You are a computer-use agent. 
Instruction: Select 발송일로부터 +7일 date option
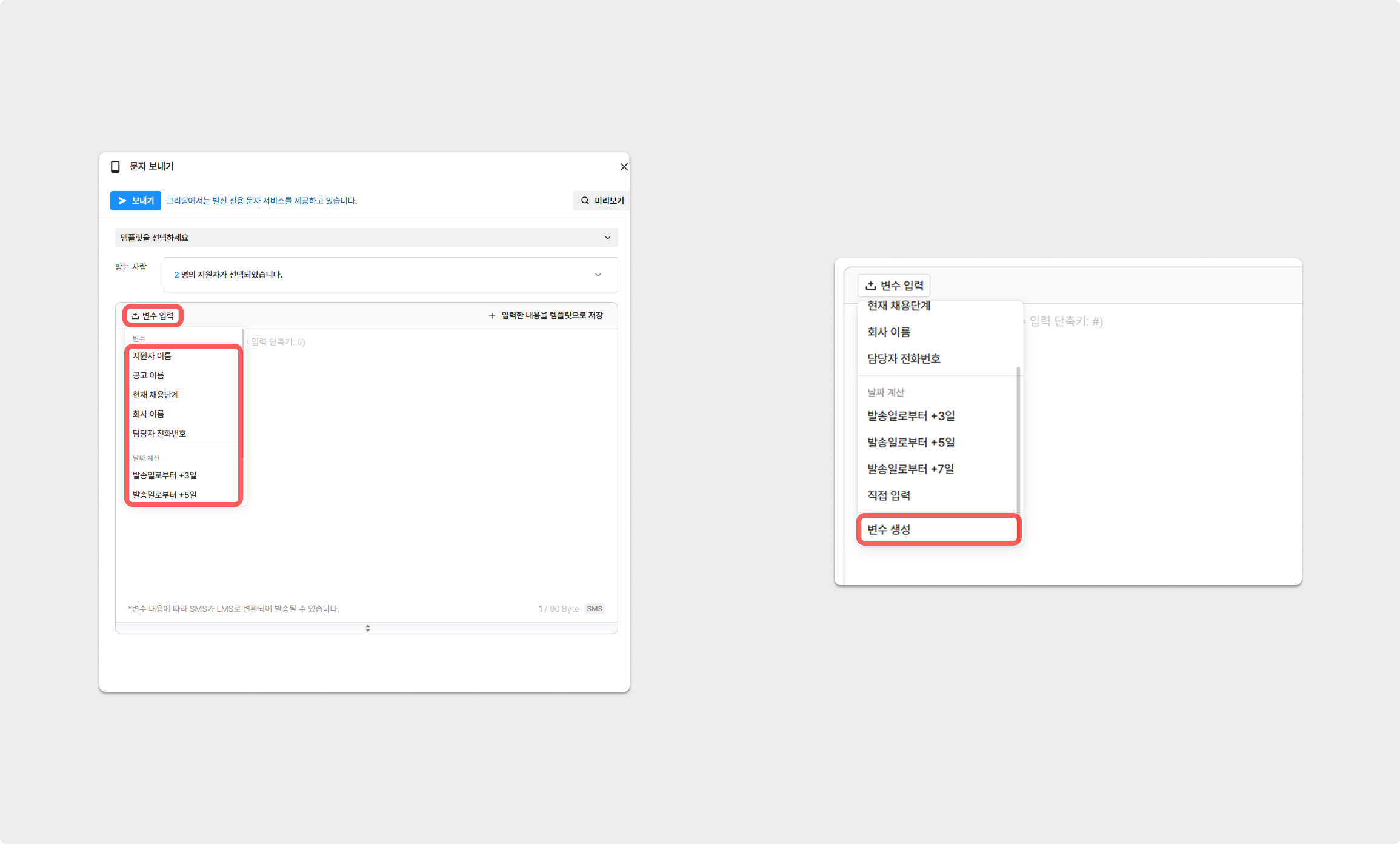point(910,469)
